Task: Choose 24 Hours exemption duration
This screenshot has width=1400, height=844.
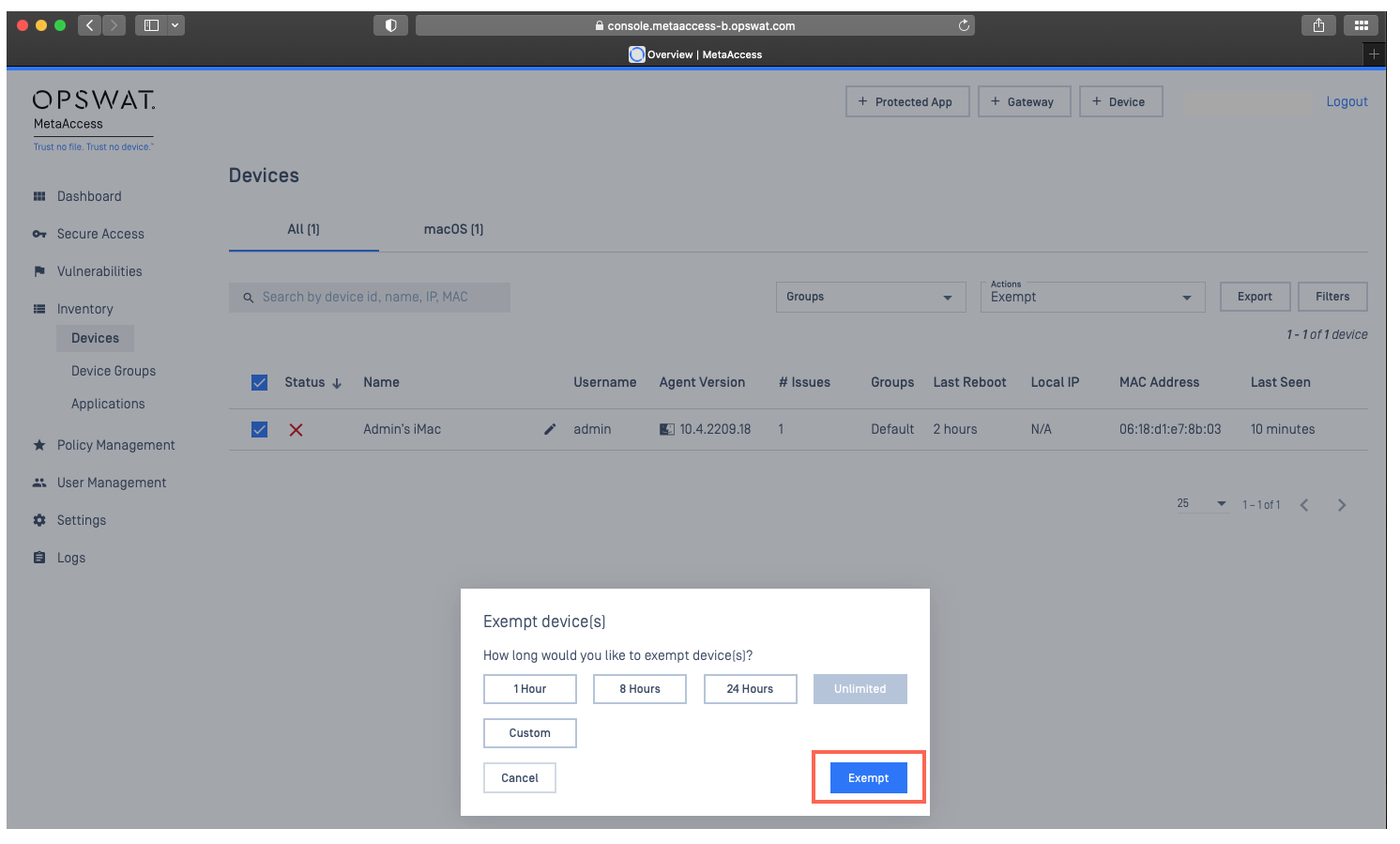Action: [751, 689]
